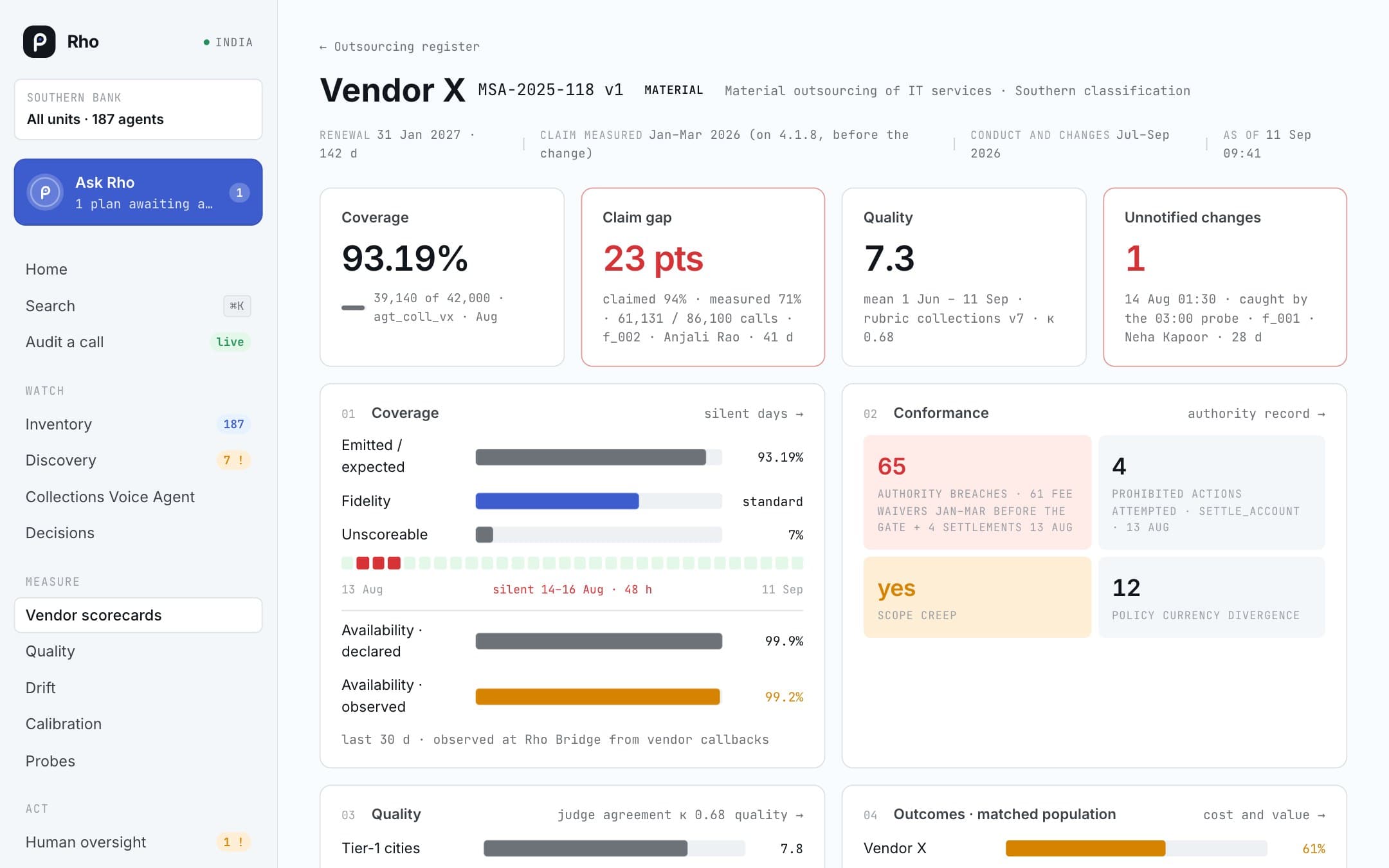Viewport: 1389px width, 868px height.
Task: Click the 65 authority breaches tile
Action: click(x=977, y=493)
